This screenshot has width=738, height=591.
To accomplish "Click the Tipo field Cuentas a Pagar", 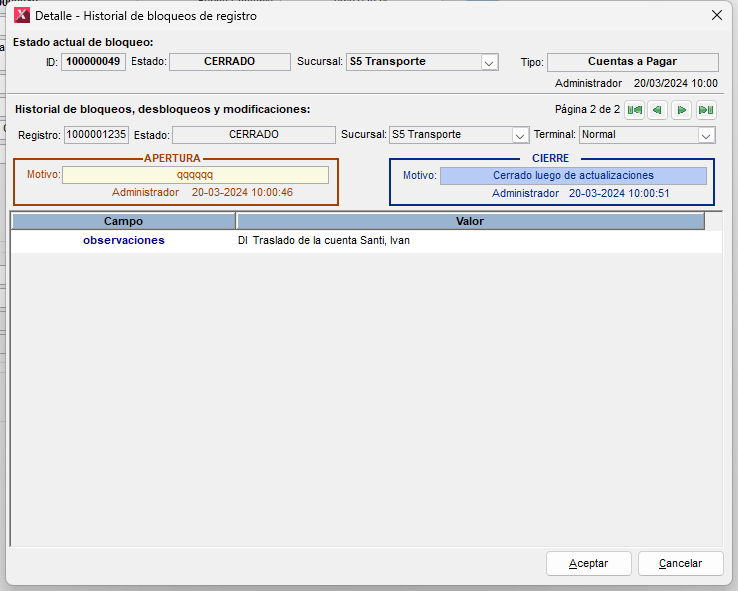I will pos(632,62).
